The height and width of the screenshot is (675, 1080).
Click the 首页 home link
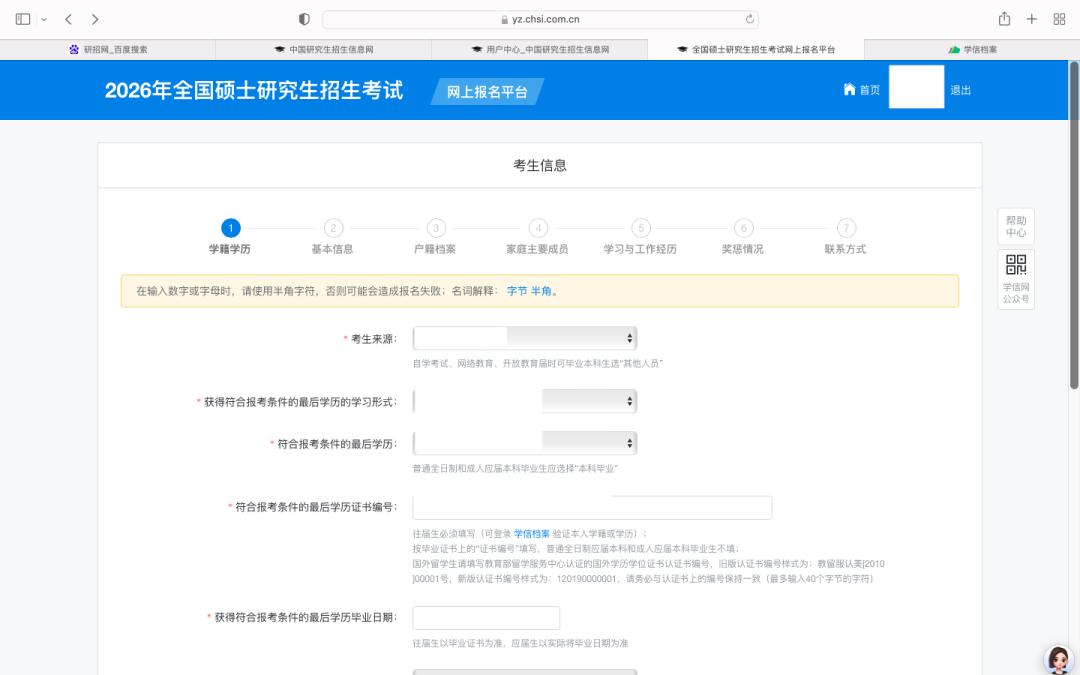point(862,90)
